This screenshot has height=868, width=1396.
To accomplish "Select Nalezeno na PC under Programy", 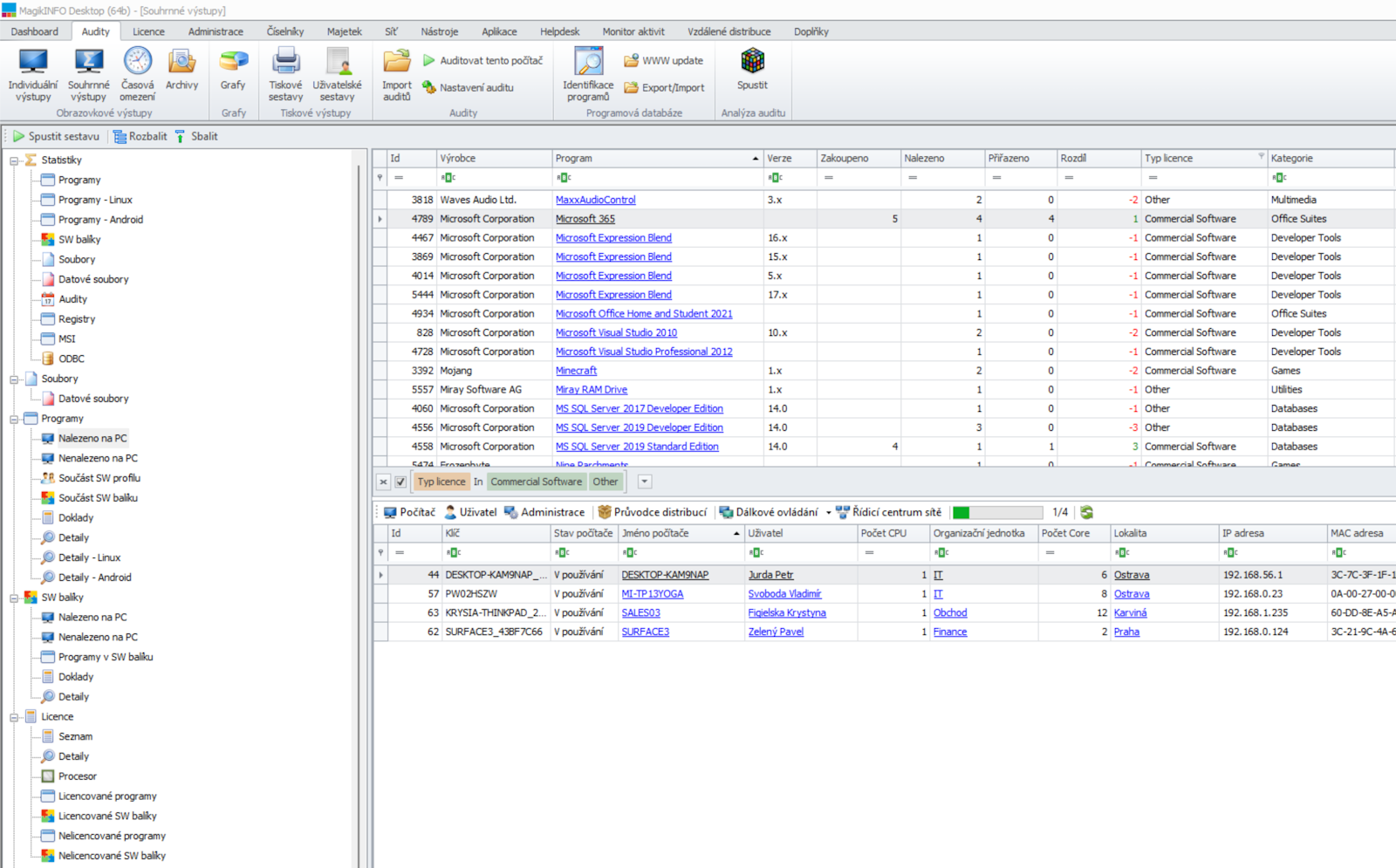I will 92,439.
